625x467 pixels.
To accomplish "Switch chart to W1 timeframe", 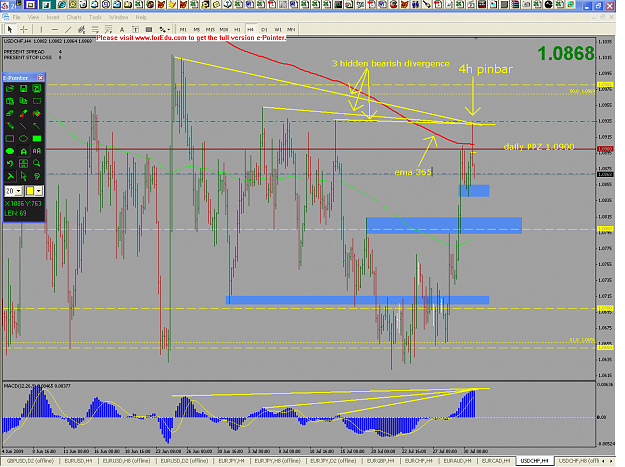I will [278, 29].
